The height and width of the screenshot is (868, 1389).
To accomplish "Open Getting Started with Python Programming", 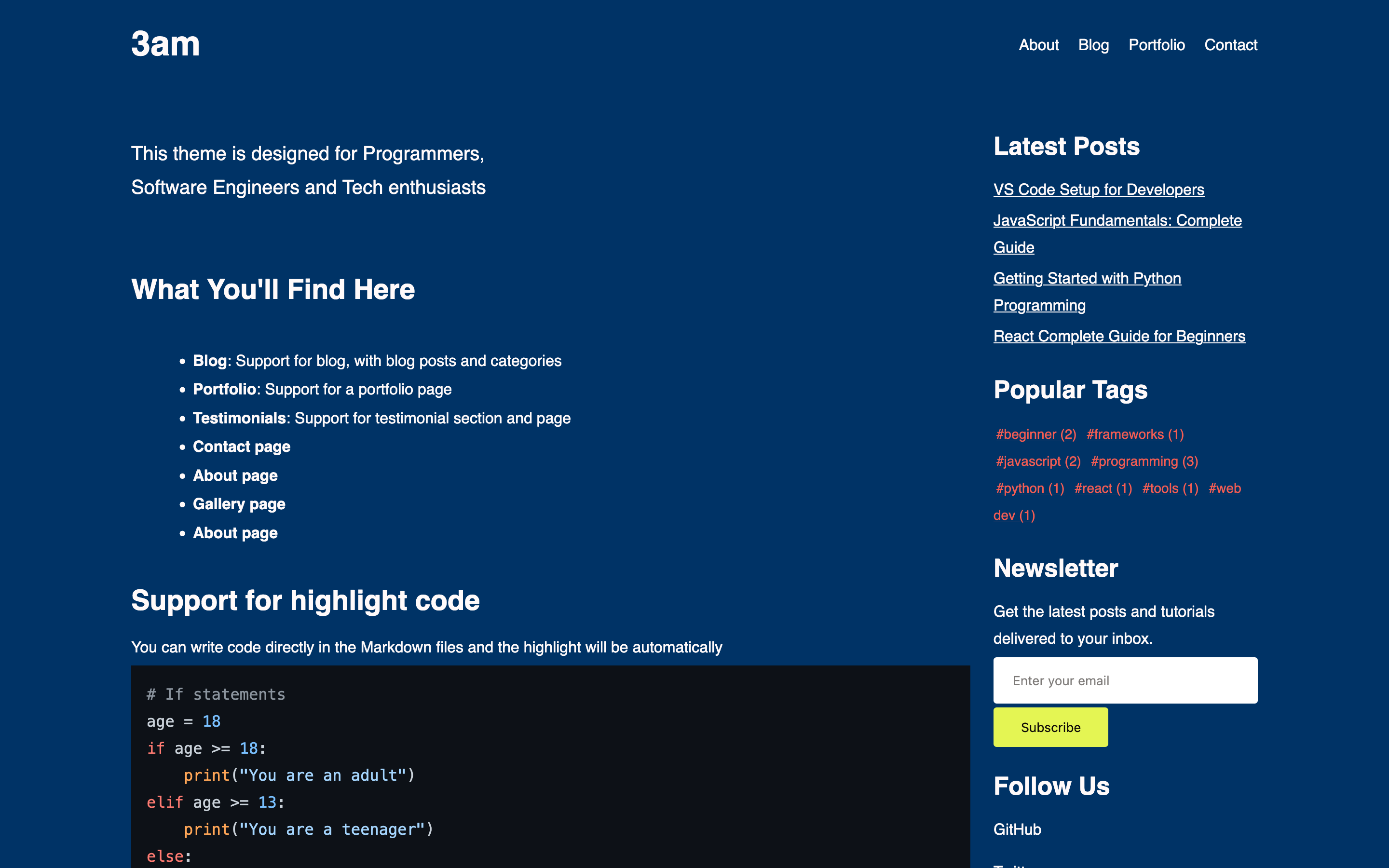I will coord(1087,278).
